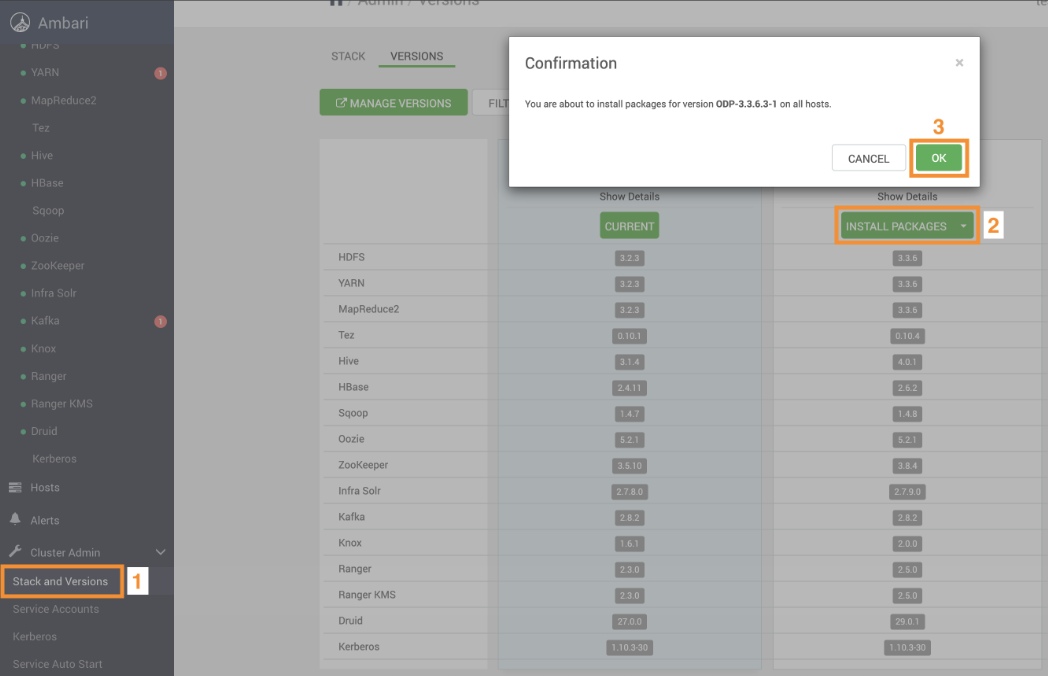Open the Hosts icon in sidebar
This screenshot has height=676, width=1048.
[x=15, y=488]
